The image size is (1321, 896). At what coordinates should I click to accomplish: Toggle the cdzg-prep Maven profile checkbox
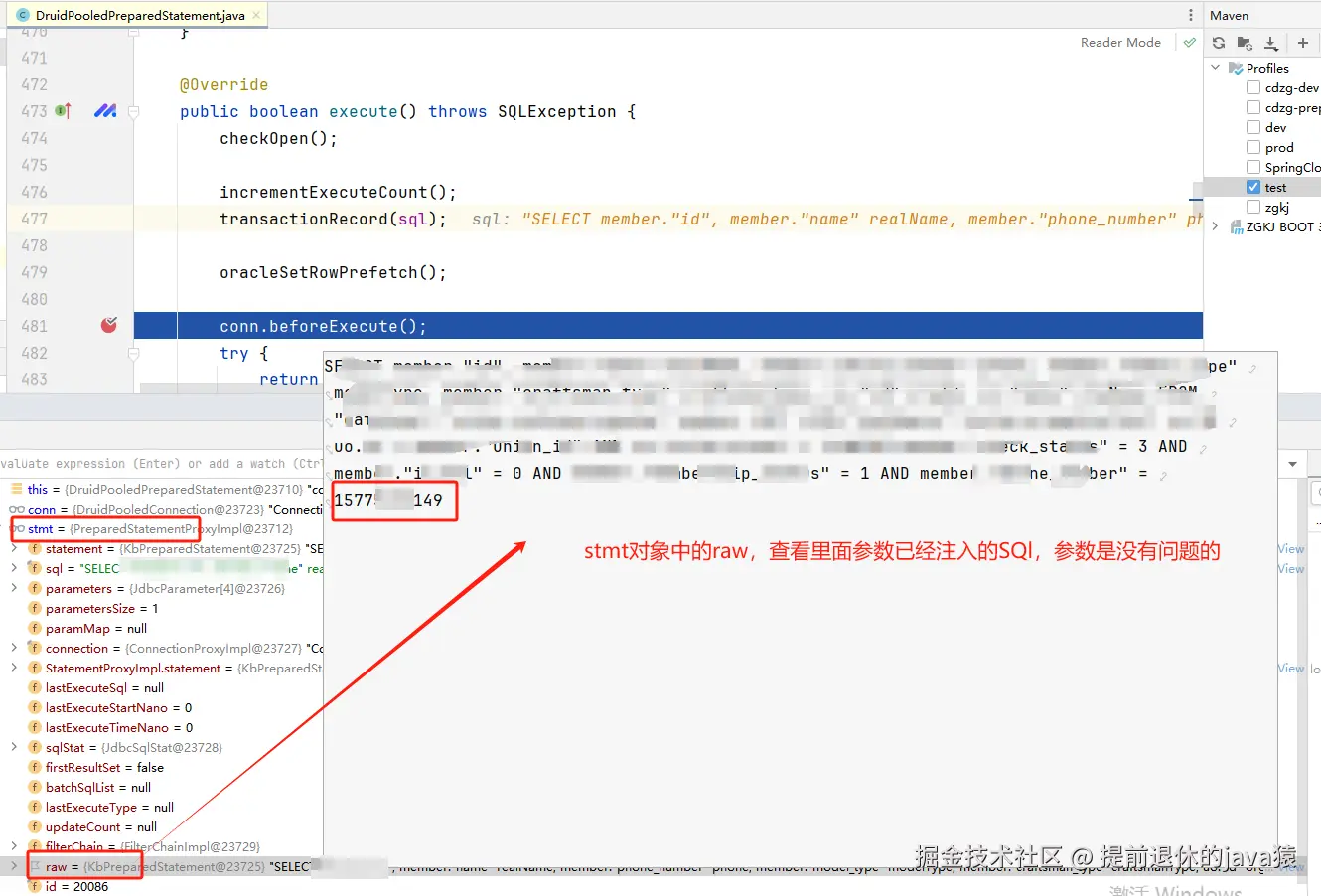[x=1253, y=107]
